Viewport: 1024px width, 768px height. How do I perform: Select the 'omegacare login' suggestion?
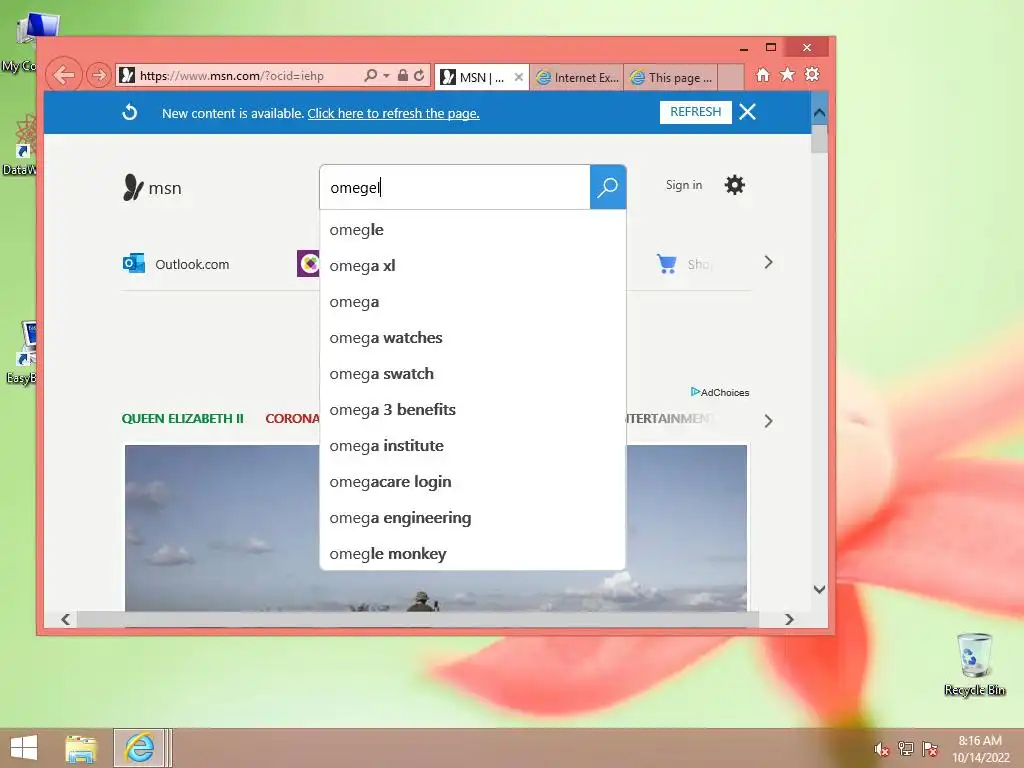coord(472,481)
